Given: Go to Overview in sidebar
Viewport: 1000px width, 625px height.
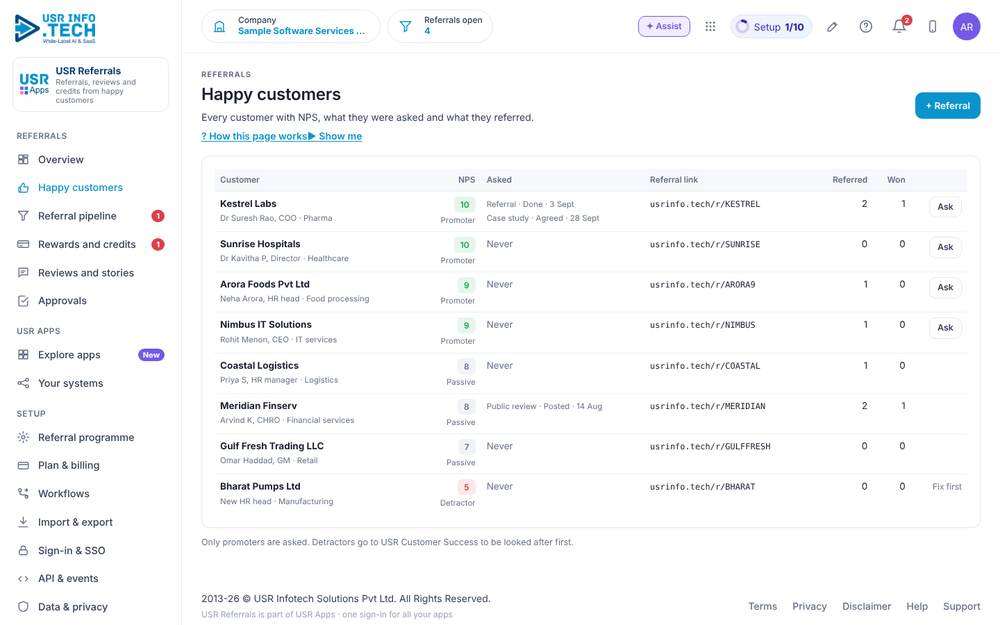Looking at the screenshot, I should pyautogui.click(x=91, y=159).
